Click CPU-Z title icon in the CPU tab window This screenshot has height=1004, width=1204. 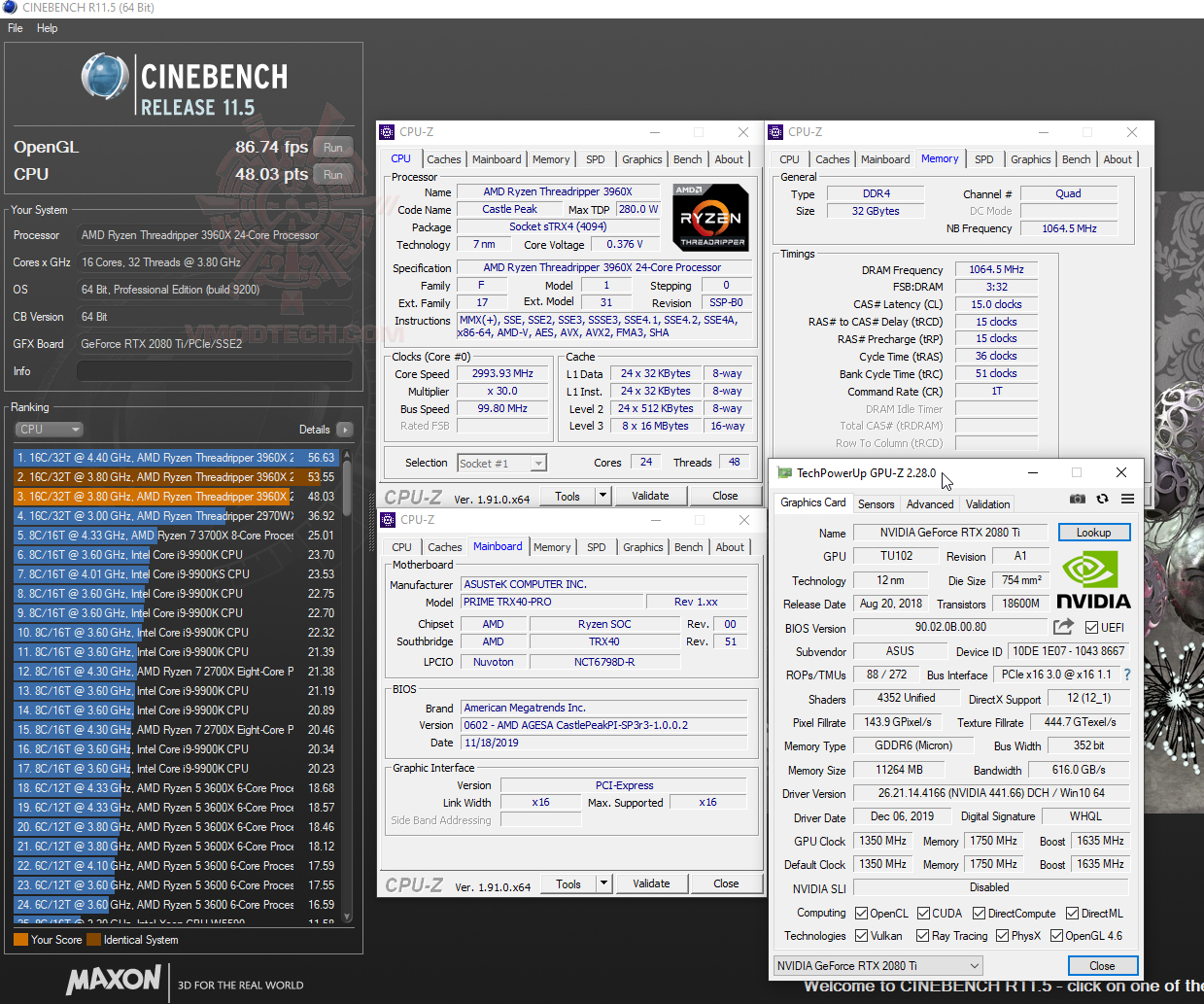click(388, 132)
